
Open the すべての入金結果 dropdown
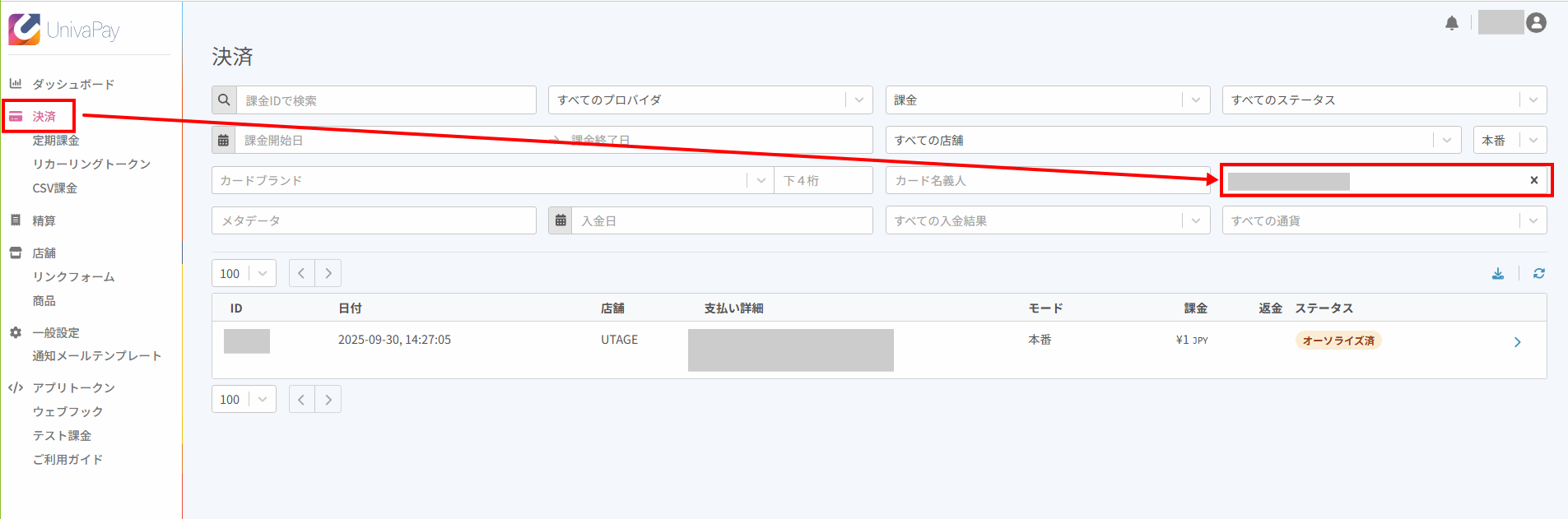pos(1048,220)
